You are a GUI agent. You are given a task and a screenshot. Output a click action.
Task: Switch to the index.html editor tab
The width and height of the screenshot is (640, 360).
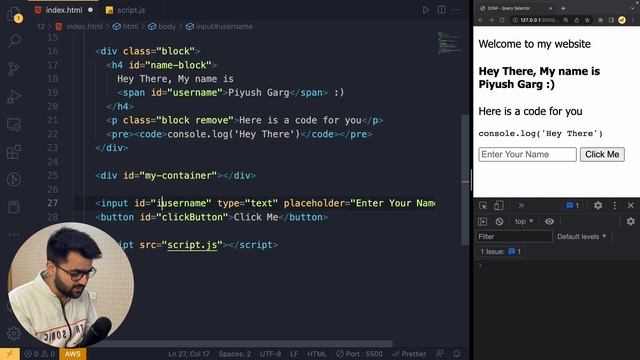click(x=64, y=10)
